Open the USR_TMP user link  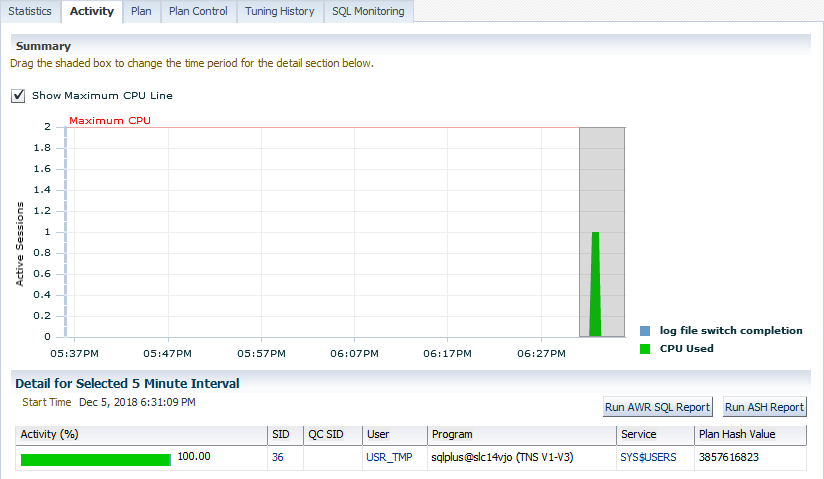[389, 457]
